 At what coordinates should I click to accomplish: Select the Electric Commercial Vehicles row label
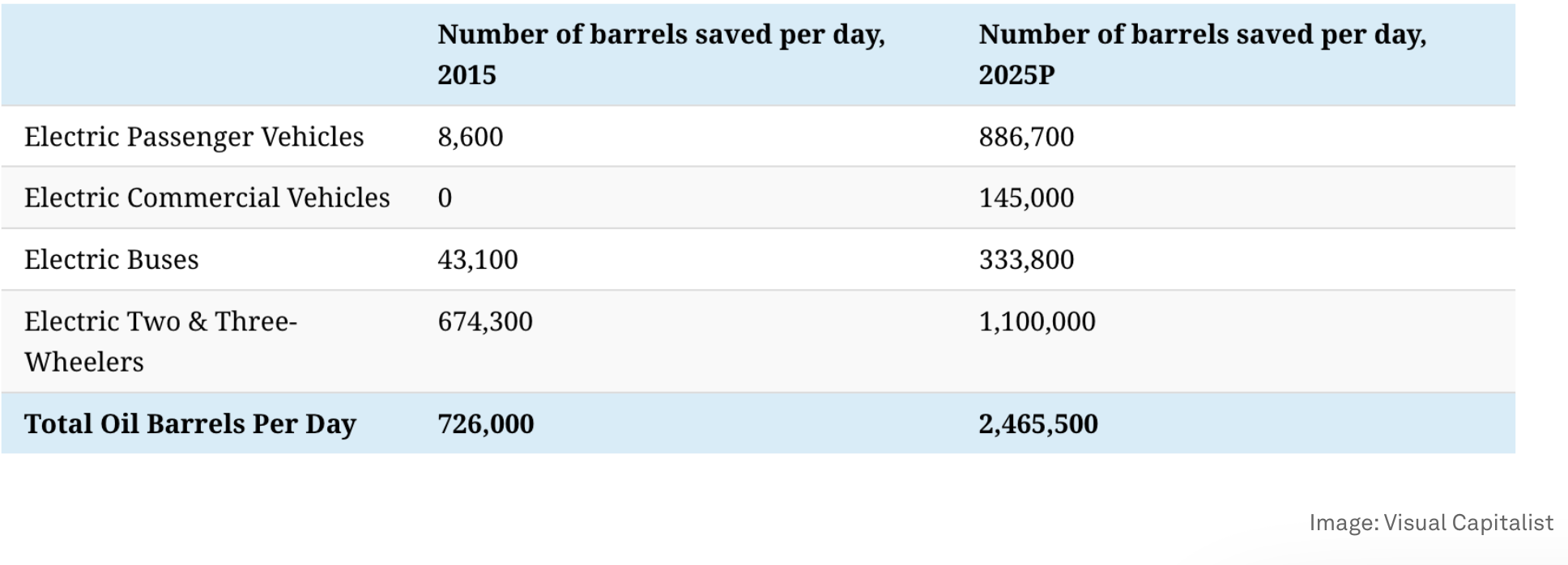coord(207,198)
